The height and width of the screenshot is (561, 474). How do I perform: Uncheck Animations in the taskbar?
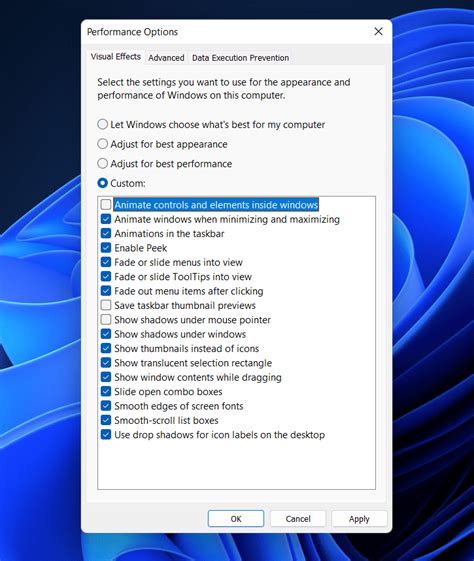point(106,233)
